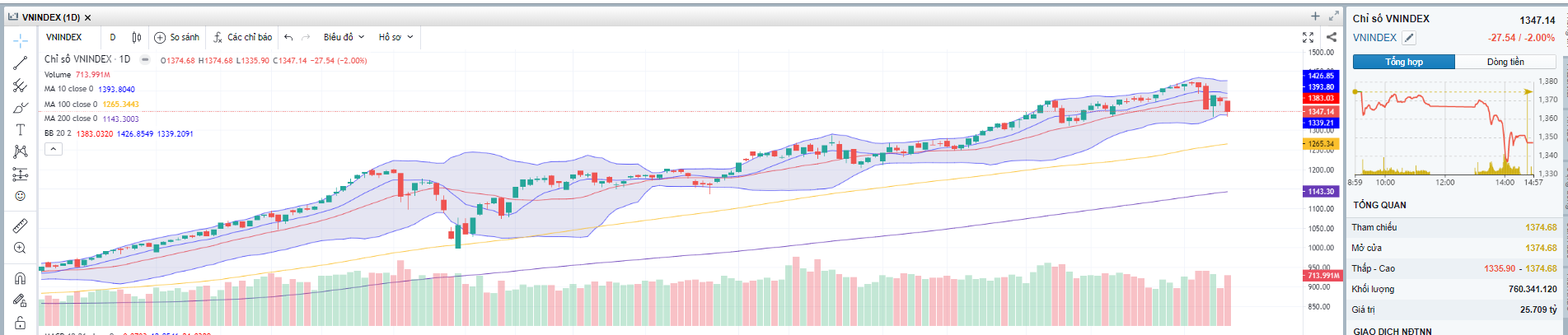Open the emoji icons tool

[21, 196]
